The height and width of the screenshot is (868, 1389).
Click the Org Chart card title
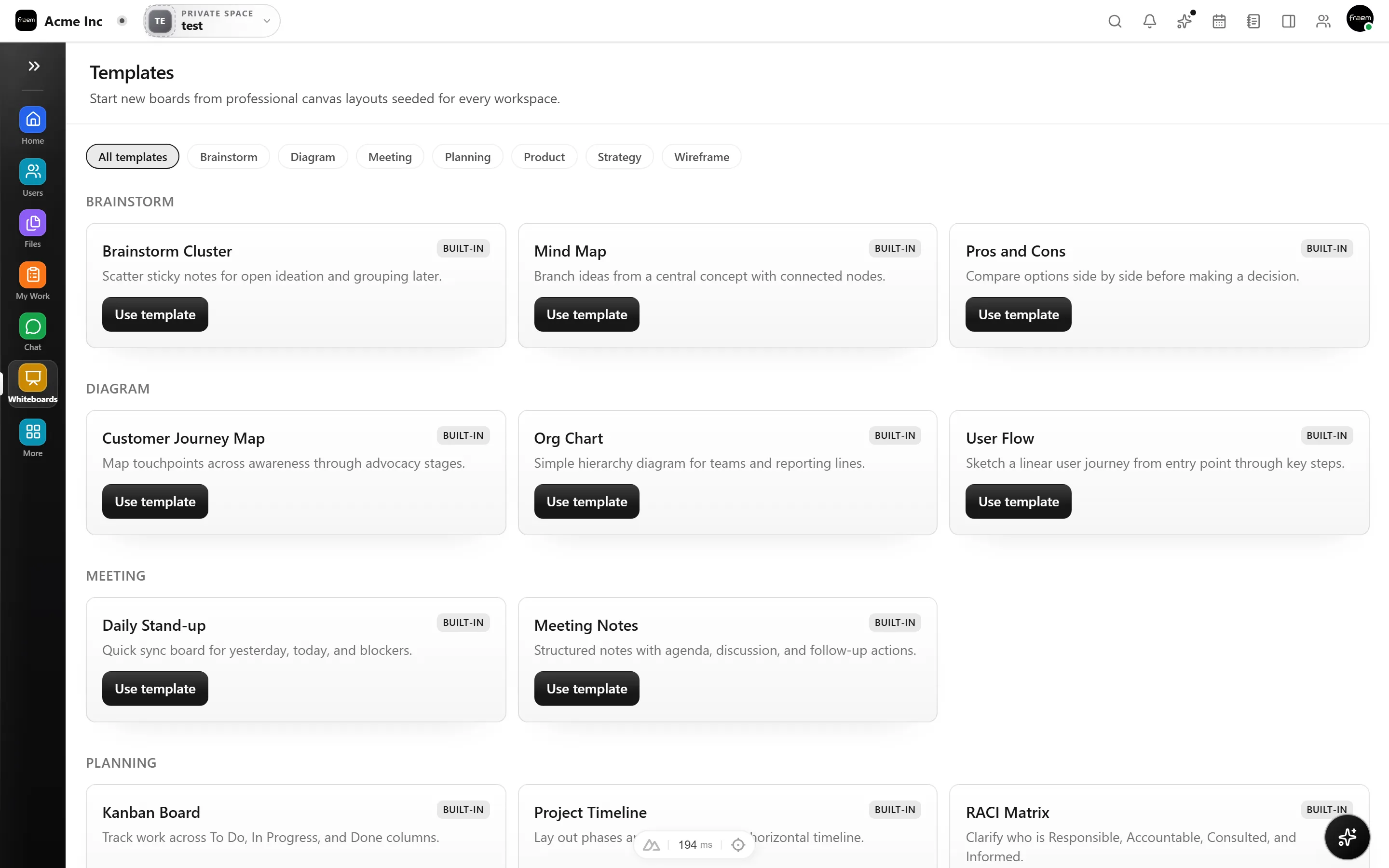click(x=568, y=438)
